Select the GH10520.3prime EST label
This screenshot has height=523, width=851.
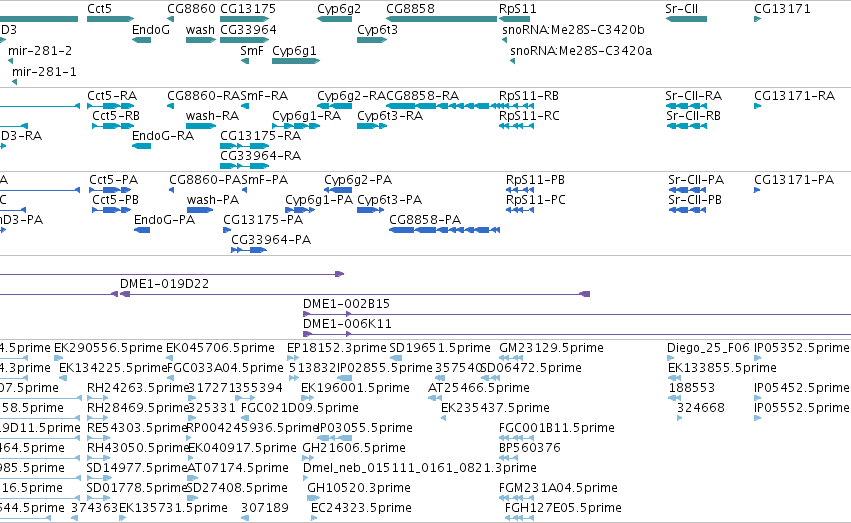[359, 488]
